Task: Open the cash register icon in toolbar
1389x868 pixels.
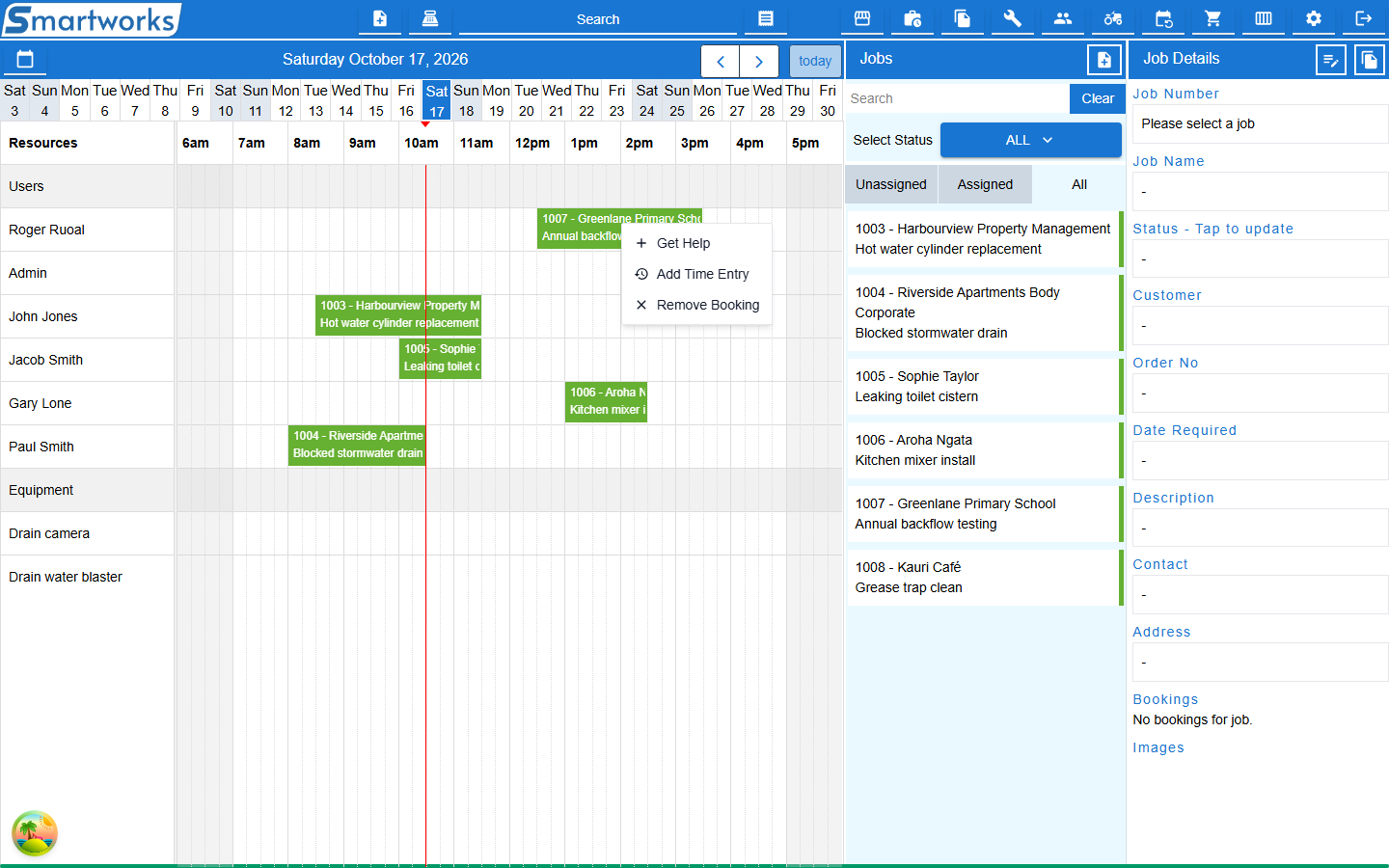Action: (x=430, y=18)
